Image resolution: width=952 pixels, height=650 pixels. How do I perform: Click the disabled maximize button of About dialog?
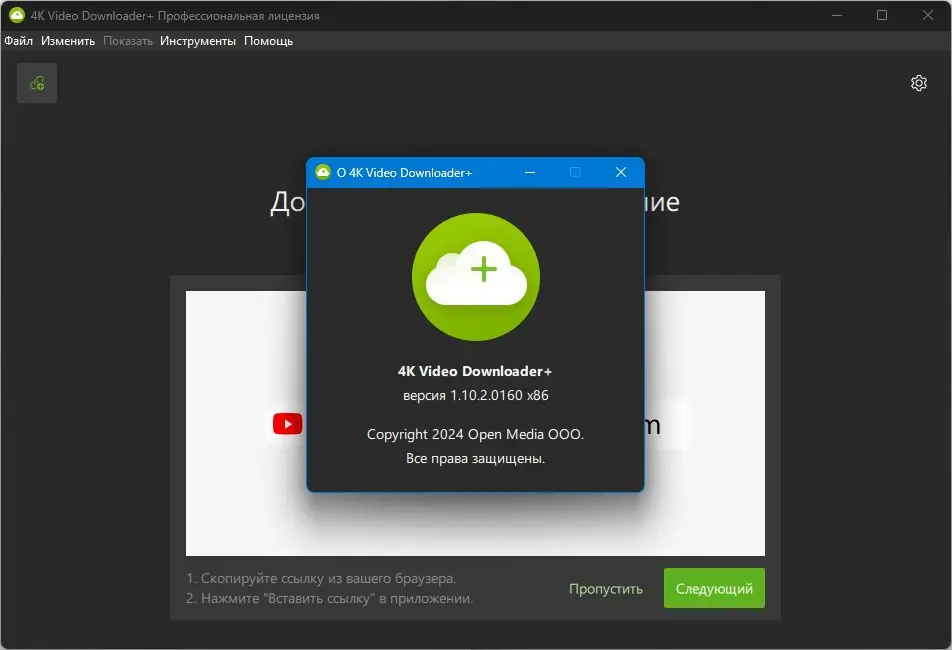tap(575, 172)
